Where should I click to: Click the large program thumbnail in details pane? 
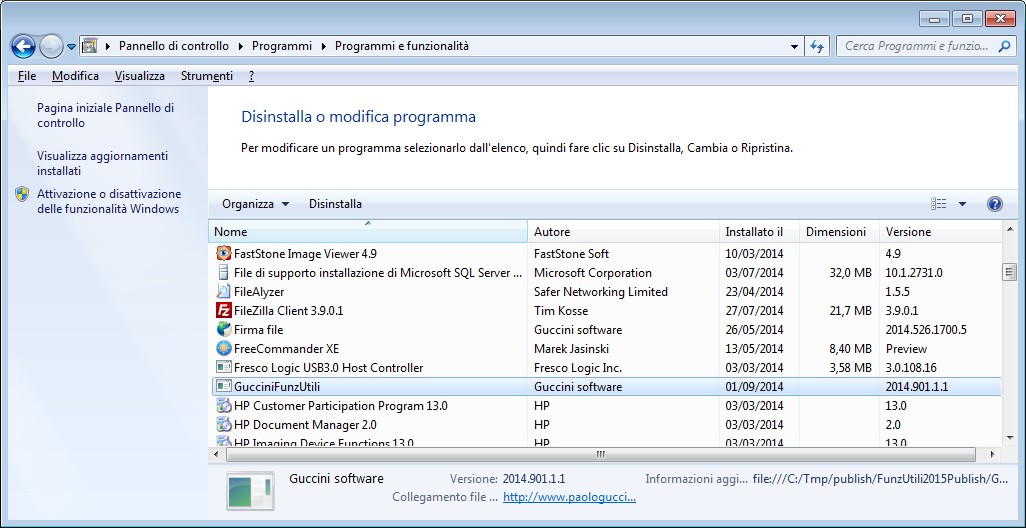250,491
